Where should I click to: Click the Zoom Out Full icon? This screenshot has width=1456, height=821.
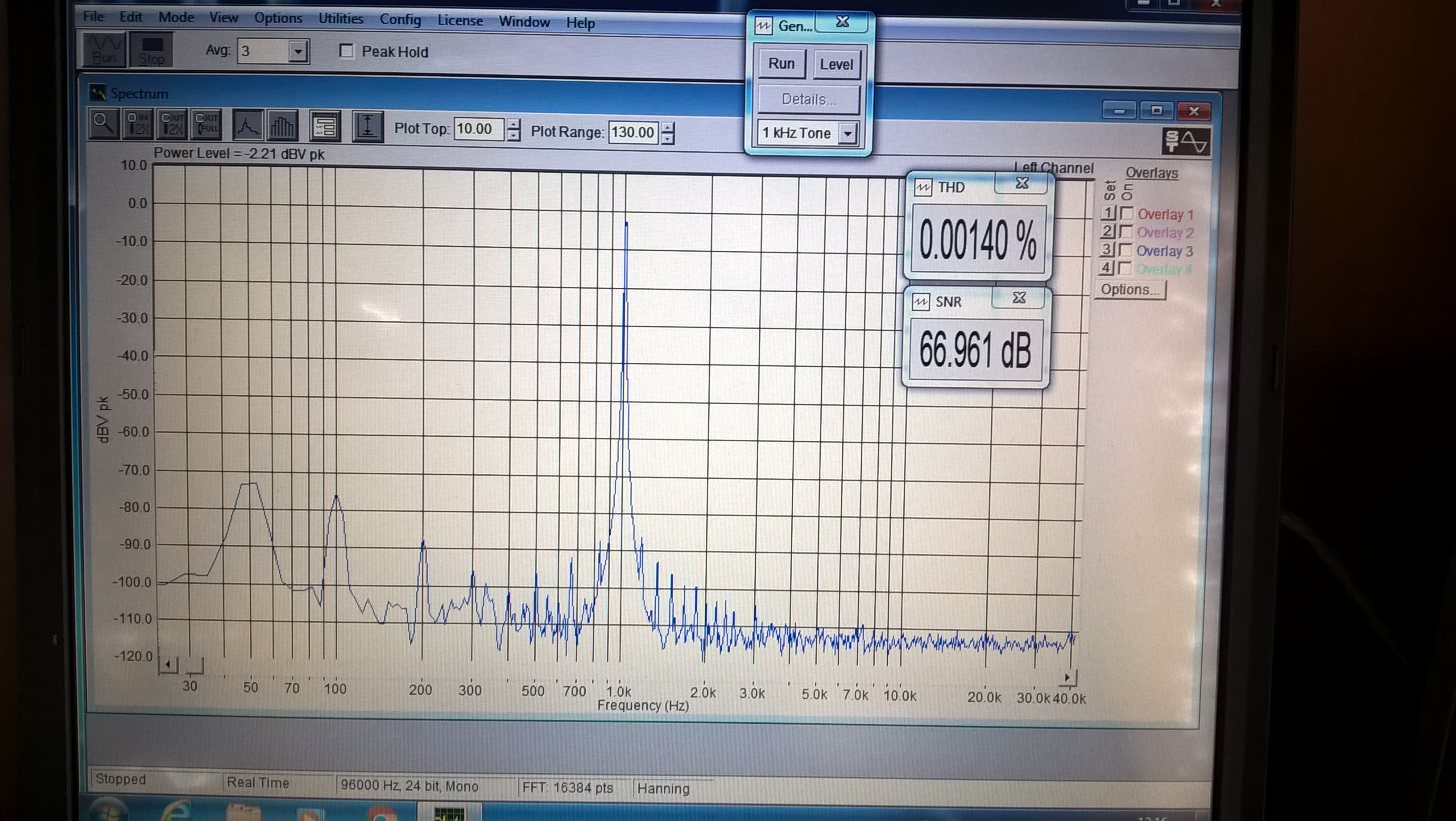206,124
